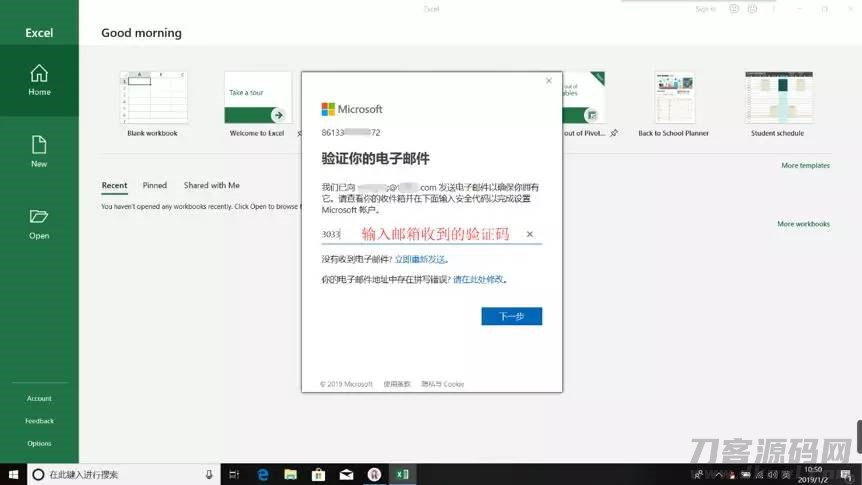The image size is (862, 485).
Task: Open Task View from the taskbar
Action: coord(234,474)
